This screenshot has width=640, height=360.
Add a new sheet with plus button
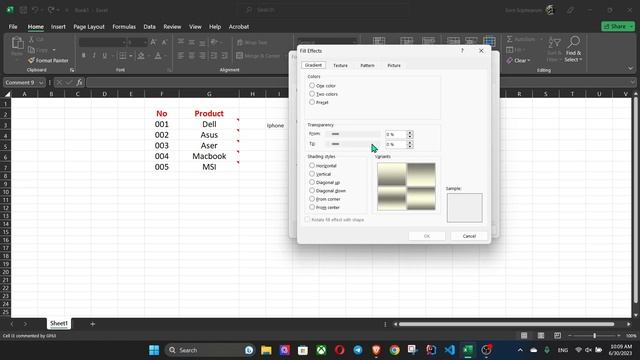pyautogui.click(x=93, y=324)
